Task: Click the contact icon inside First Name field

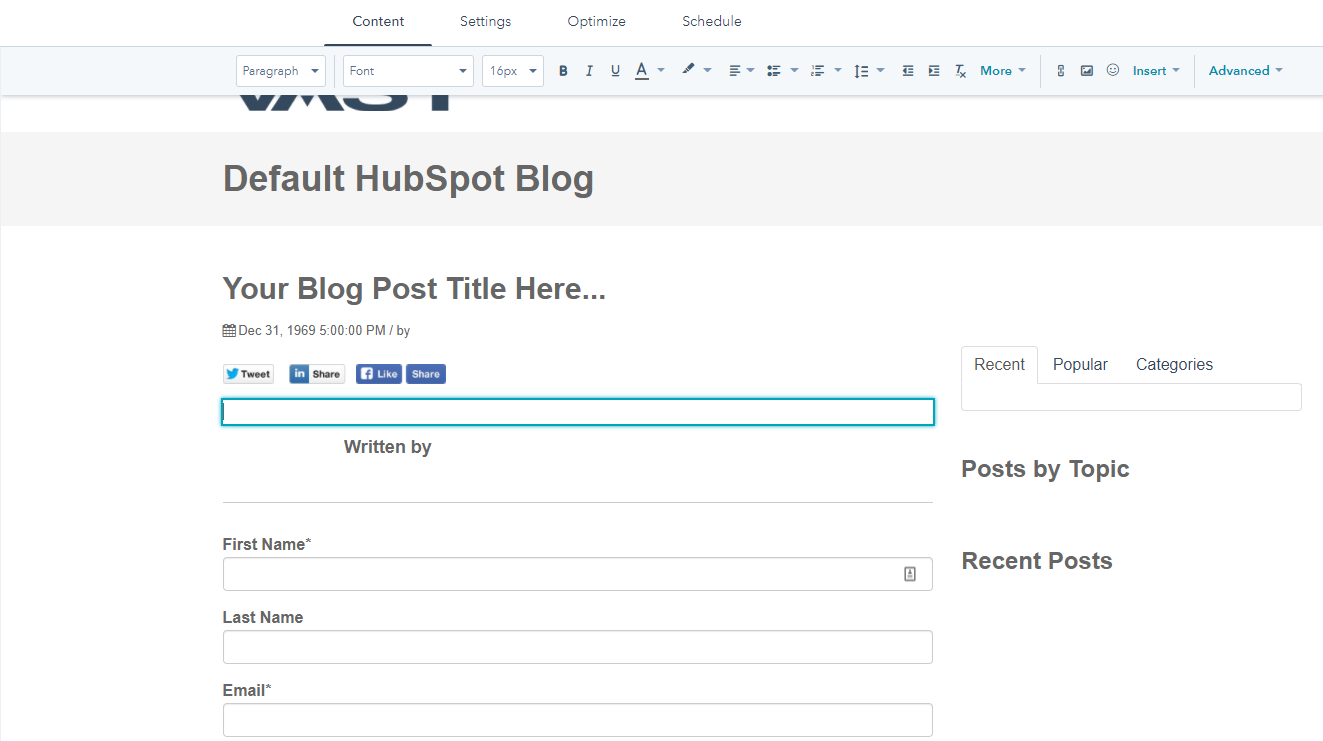Action: pos(910,574)
